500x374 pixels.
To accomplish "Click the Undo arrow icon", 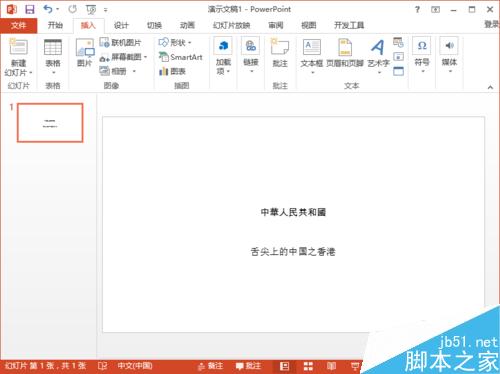I will tap(48, 9).
